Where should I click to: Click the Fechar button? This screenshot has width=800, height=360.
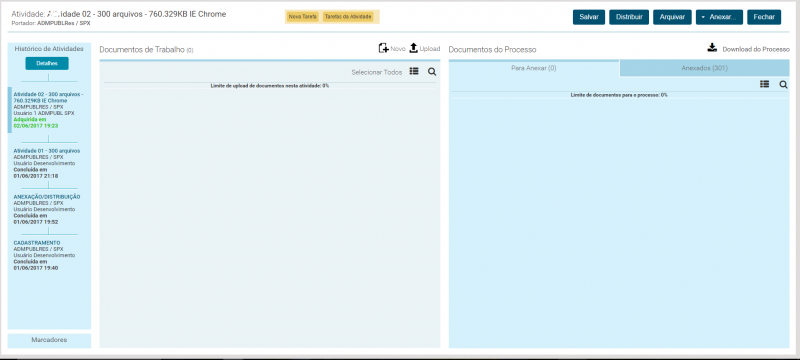pyautogui.click(x=764, y=17)
